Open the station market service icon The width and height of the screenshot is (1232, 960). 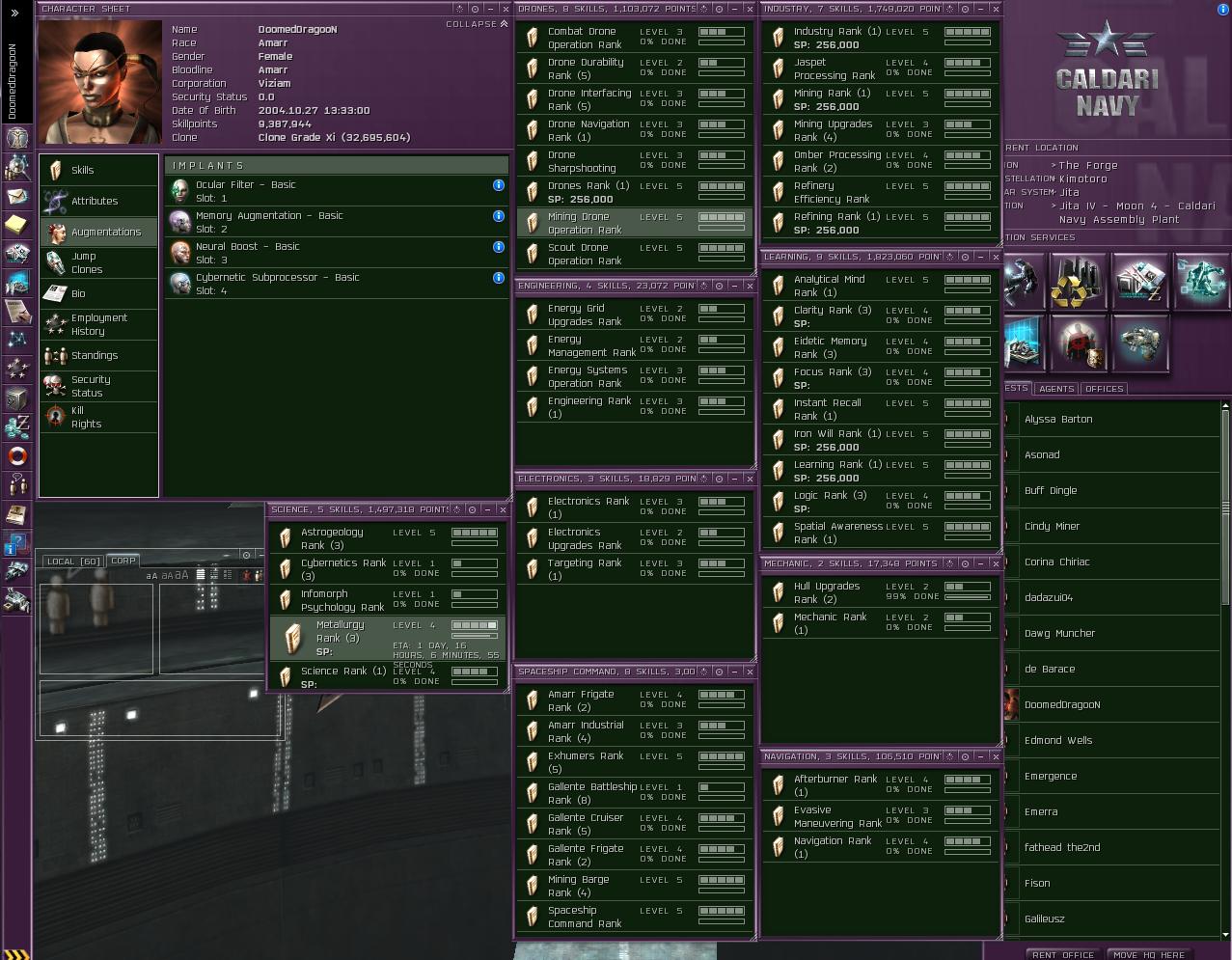coord(1139,282)
